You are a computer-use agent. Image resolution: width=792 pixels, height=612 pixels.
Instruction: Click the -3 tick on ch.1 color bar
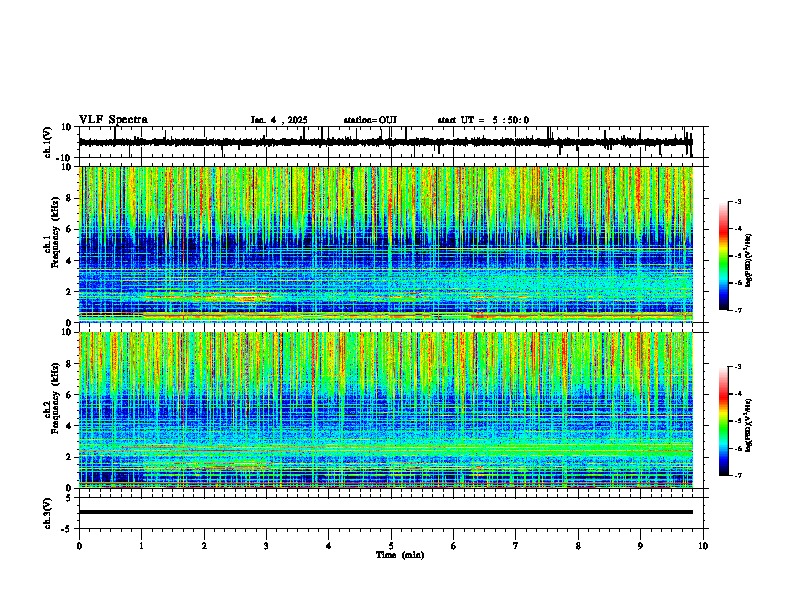[x=737, y=202]
